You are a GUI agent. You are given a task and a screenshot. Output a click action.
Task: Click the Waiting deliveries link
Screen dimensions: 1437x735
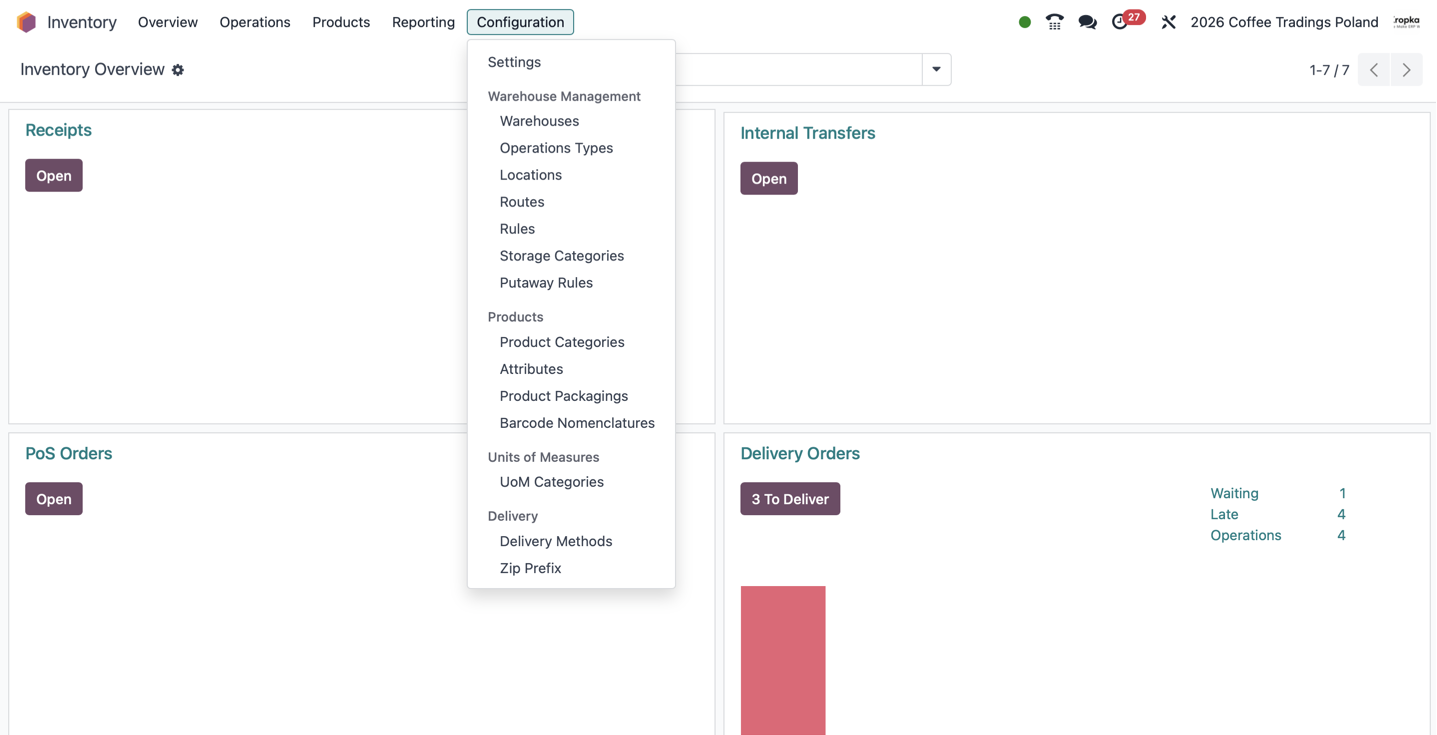click(x=1234, y=493)
